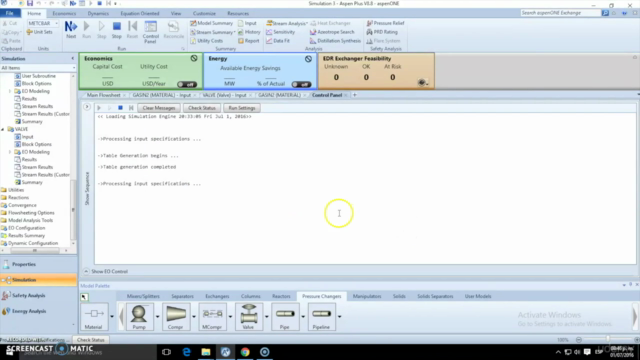640x360 pixels.
Task: Click the Search aspenONE Exchange field
Action: pyautogui.click(x=560, y=13)
